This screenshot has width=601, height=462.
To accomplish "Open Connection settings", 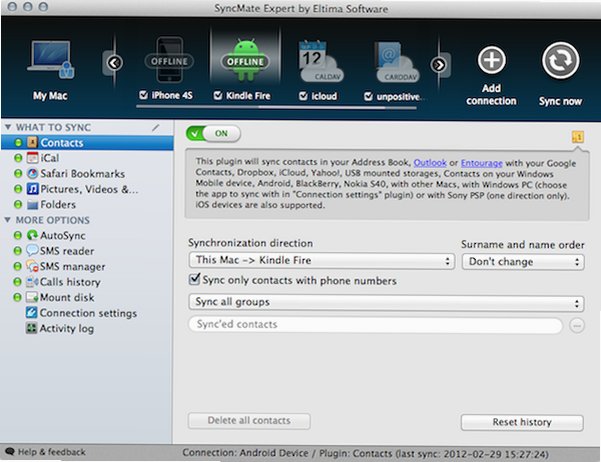I will pos(81,313).
